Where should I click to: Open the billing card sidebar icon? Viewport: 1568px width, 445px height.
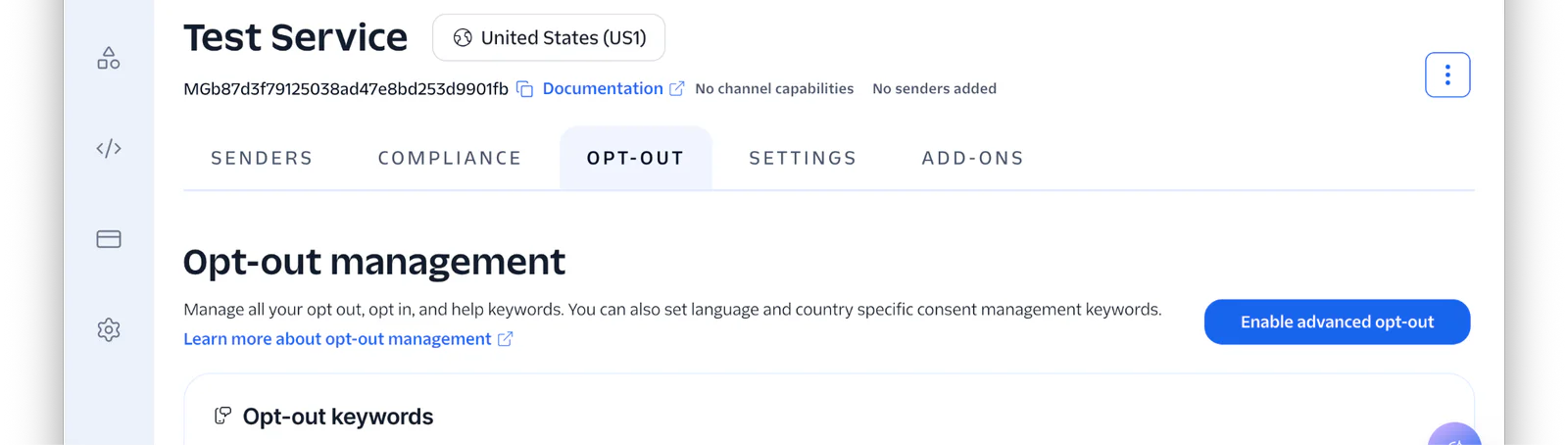coord(109,239)
